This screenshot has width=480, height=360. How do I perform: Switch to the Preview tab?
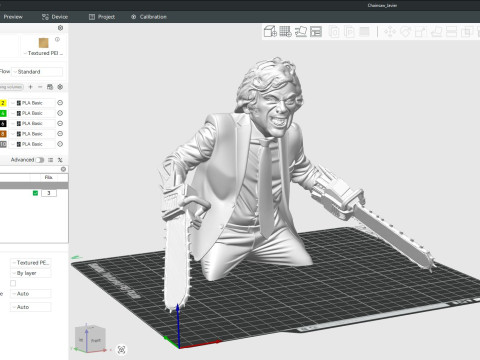coord(13,17)
